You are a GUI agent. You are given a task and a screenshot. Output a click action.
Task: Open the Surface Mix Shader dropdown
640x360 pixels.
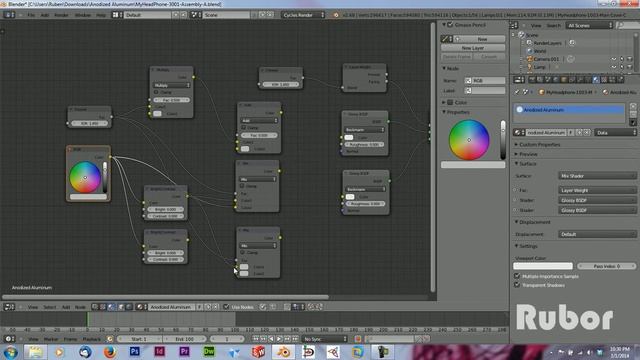click(597, 176)
